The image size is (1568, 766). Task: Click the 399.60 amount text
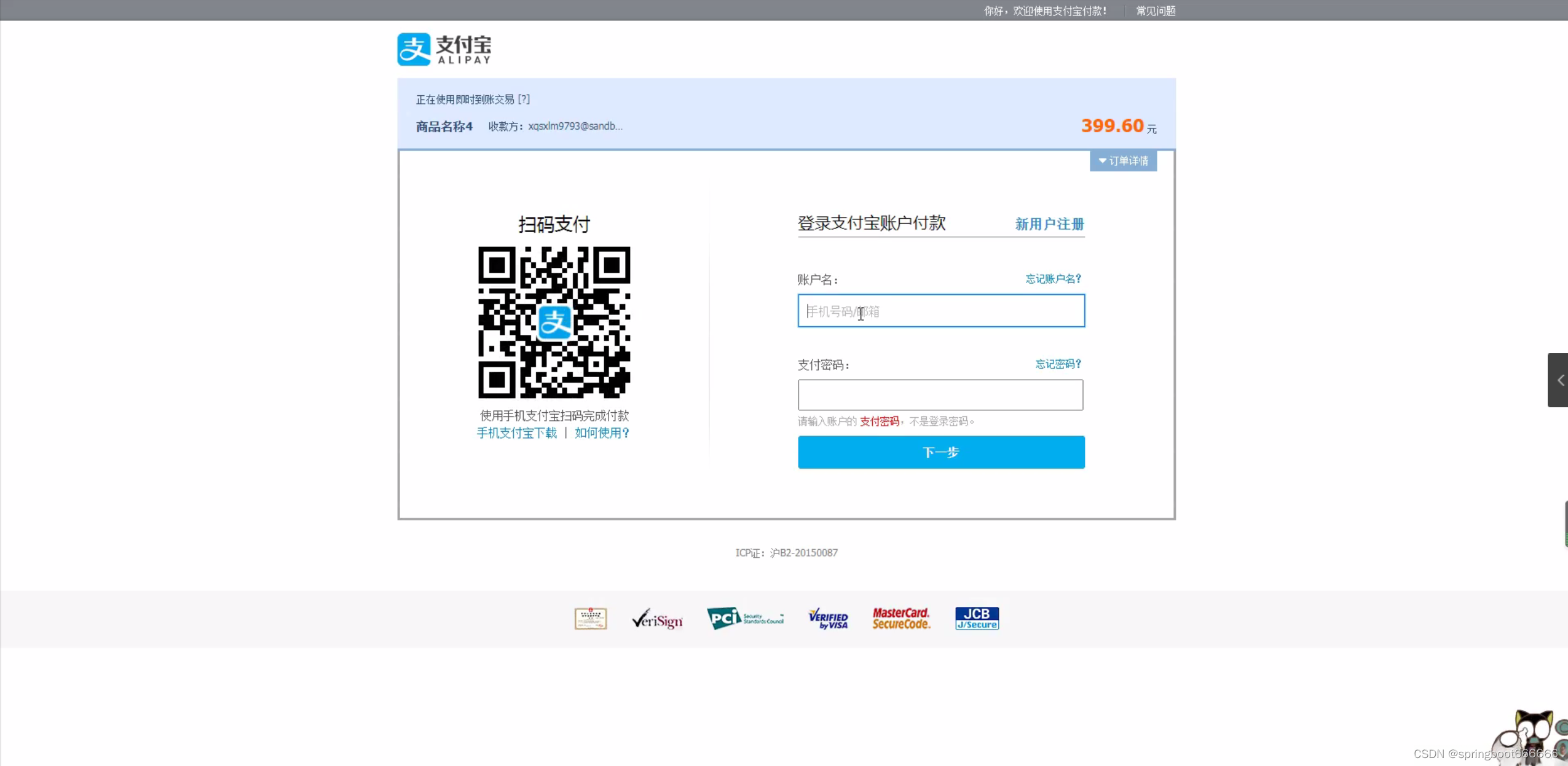pyautogui.click(x=1112, y=126)
